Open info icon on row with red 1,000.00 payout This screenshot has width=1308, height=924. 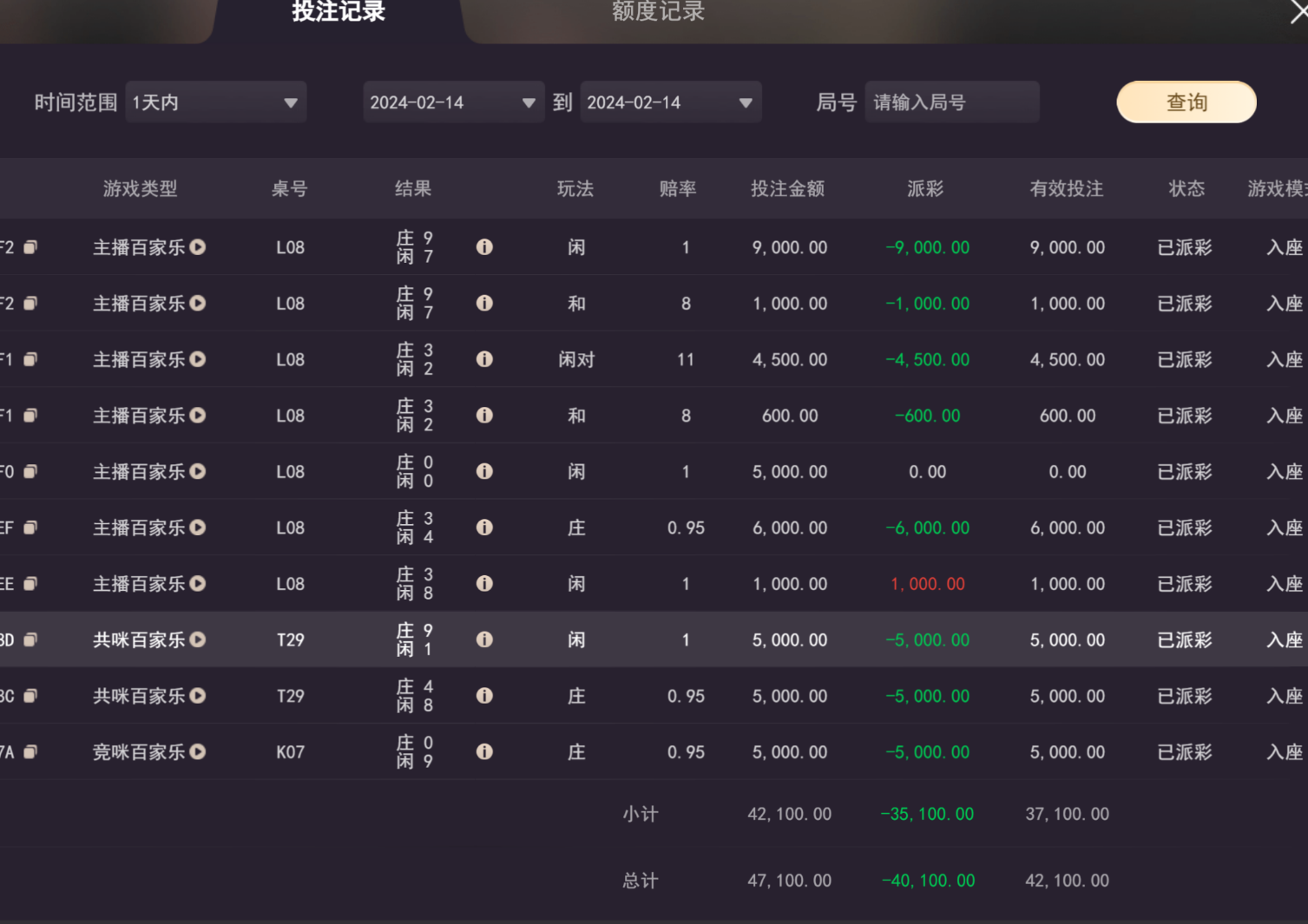tap(484, 584)
